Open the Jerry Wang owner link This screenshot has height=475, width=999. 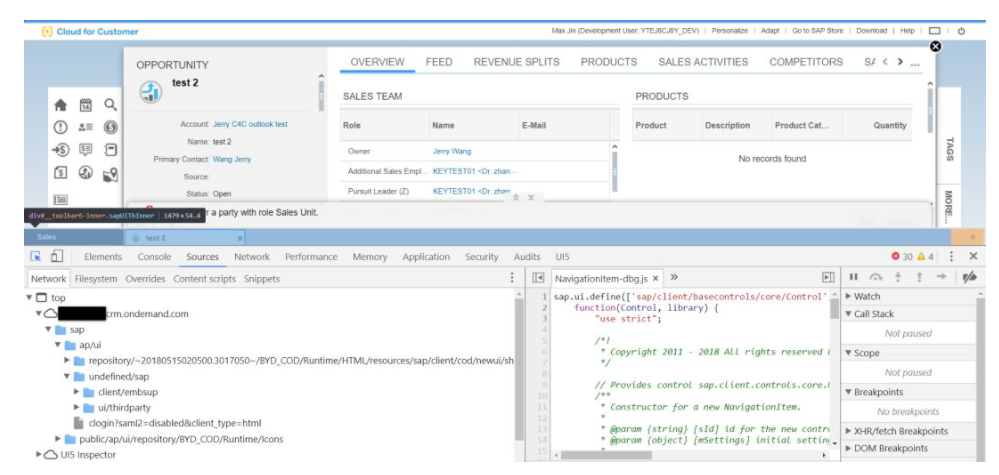452,152
